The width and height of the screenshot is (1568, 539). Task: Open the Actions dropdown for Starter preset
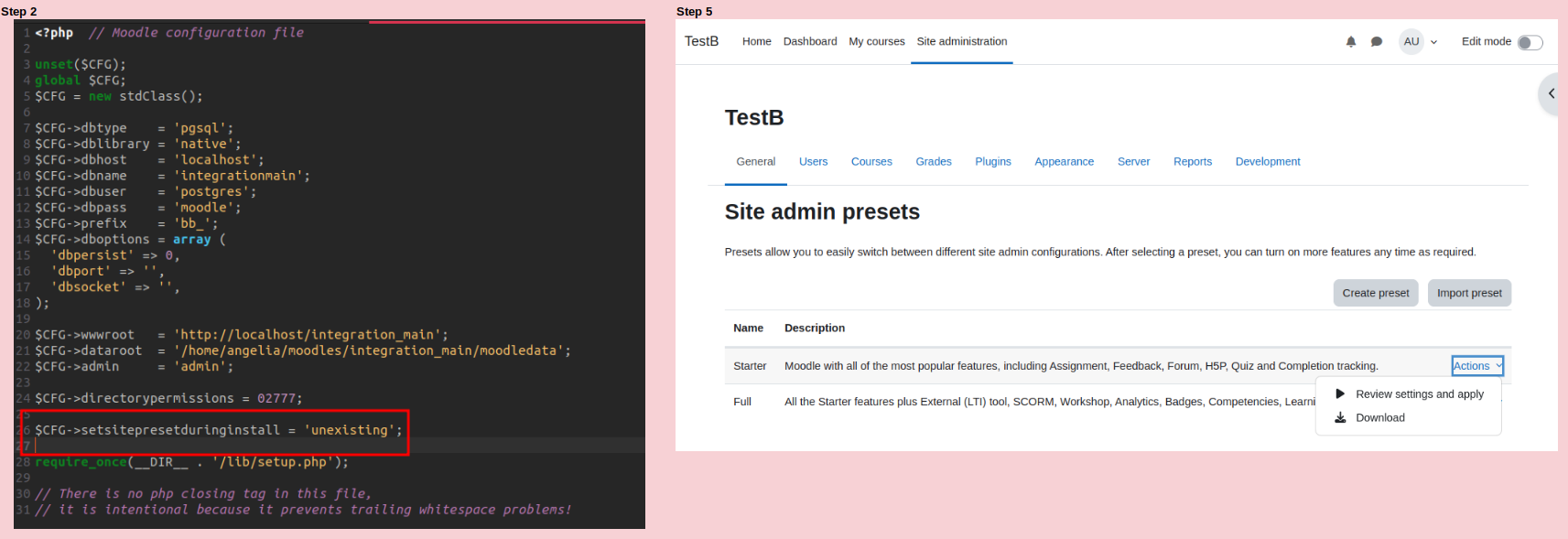pos(1477,366)
